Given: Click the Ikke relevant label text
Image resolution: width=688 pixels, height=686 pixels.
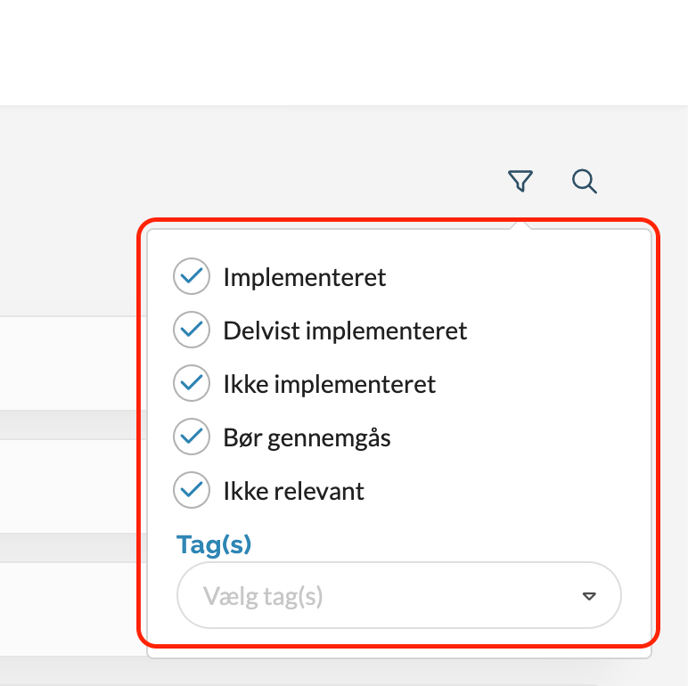Looking at the screenshot, I should [294, 491].
